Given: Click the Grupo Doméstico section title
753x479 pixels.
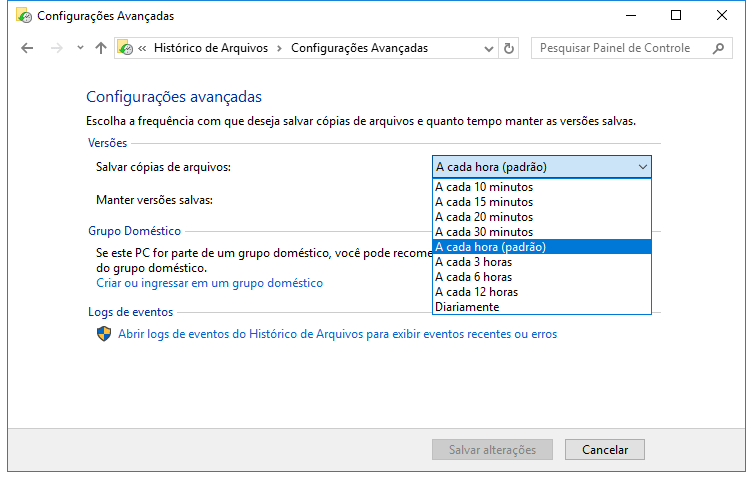Looking at the screenshot, I should (x=134, y=231).
